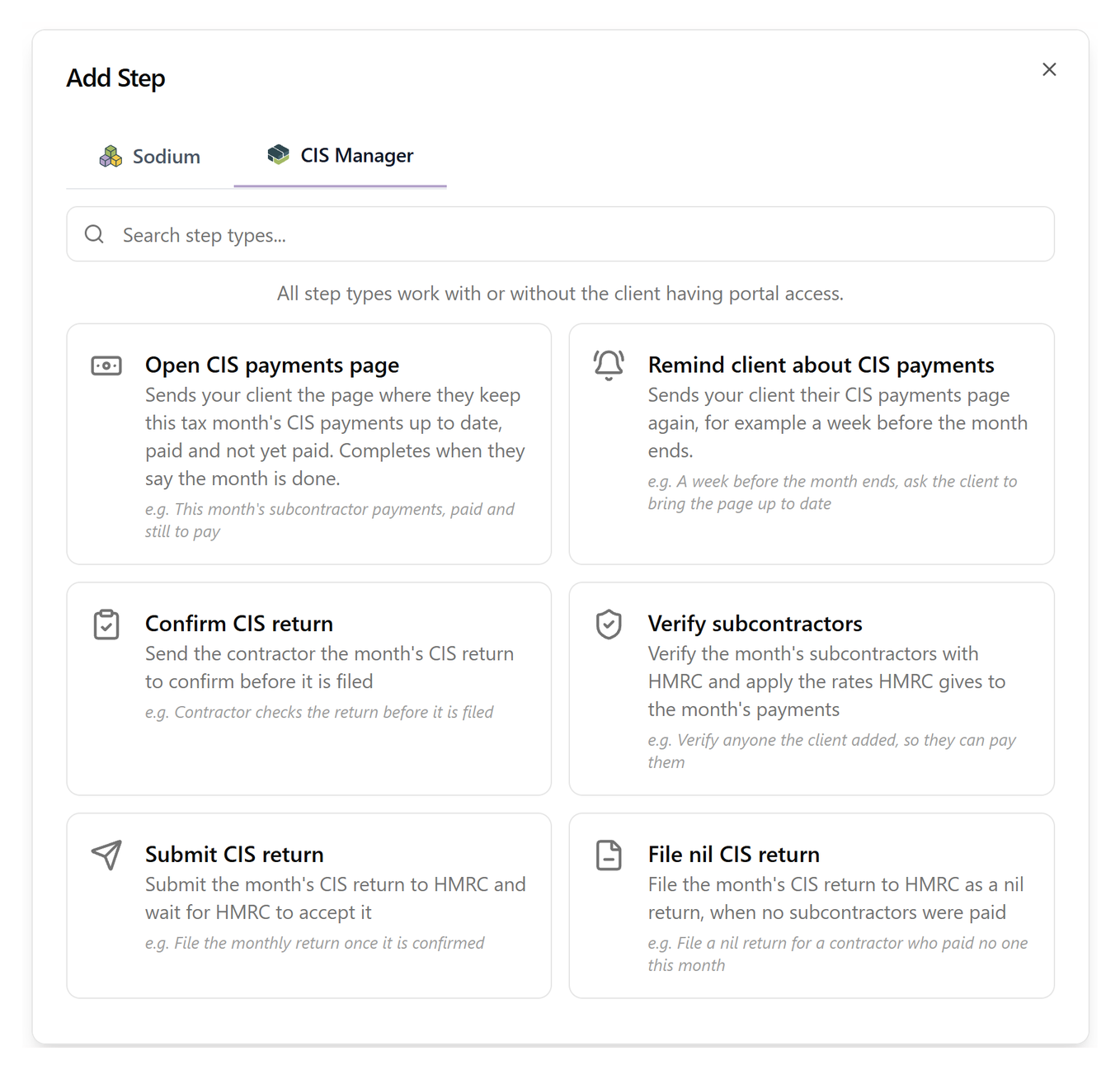Viewport: 1120px width, 1070px height.
Task: Switch to the Sodium tab
Action: tap(150, 156)
